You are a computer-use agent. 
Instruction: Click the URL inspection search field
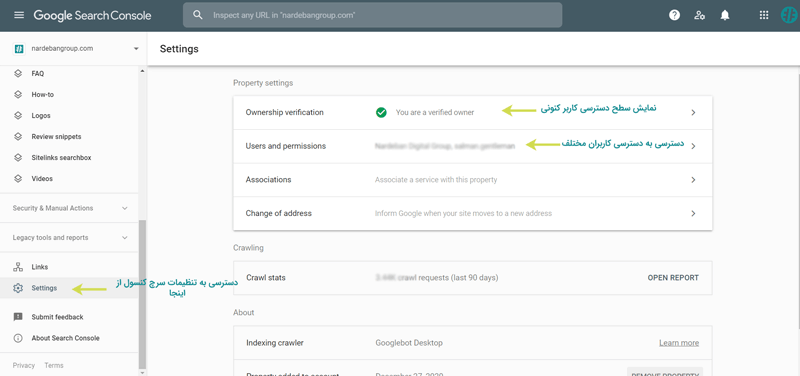[372, 15]
